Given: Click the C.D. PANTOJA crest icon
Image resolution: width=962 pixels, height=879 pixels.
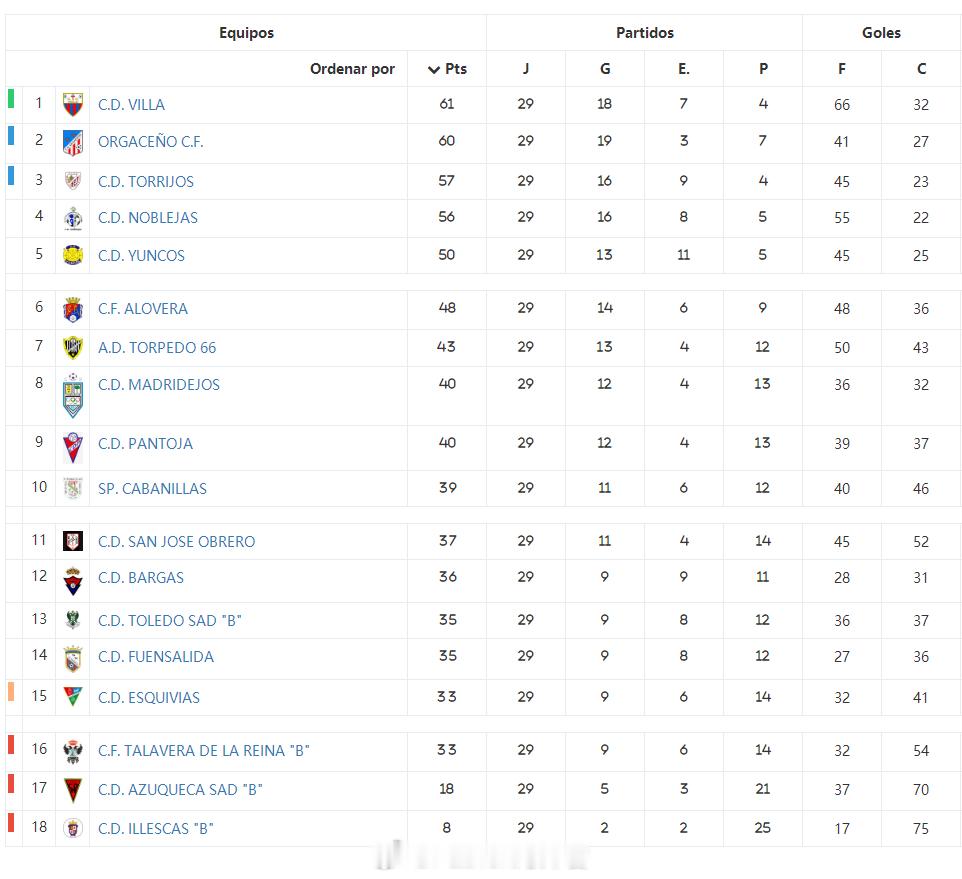Looking at the screenshot, I should pyautogui.click(x=73, y=447).
